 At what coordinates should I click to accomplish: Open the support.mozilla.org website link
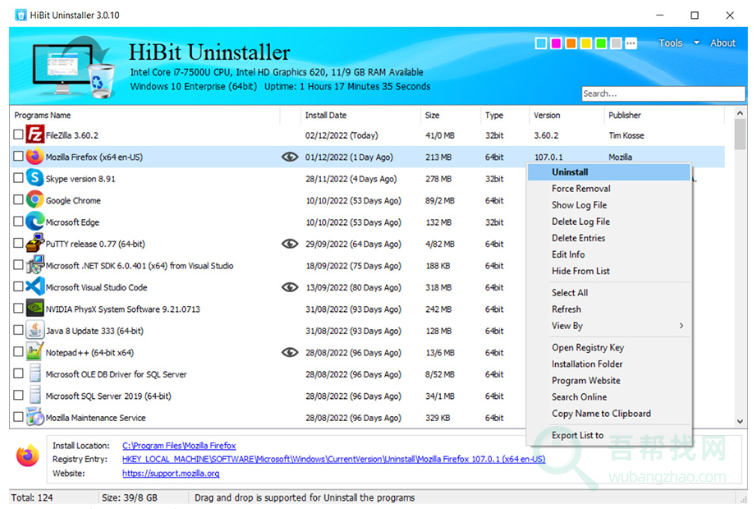tap(171, 473)
